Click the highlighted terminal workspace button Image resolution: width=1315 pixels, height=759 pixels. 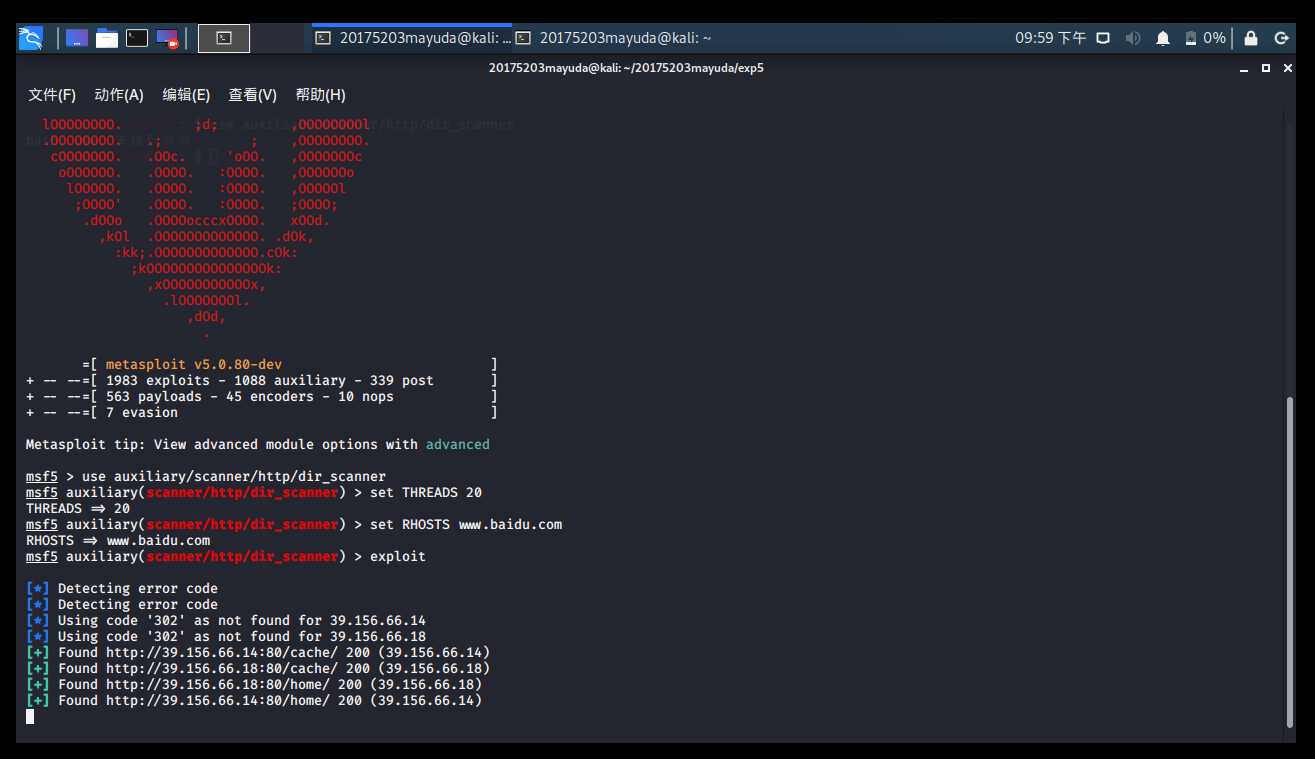tap(224, 38)
